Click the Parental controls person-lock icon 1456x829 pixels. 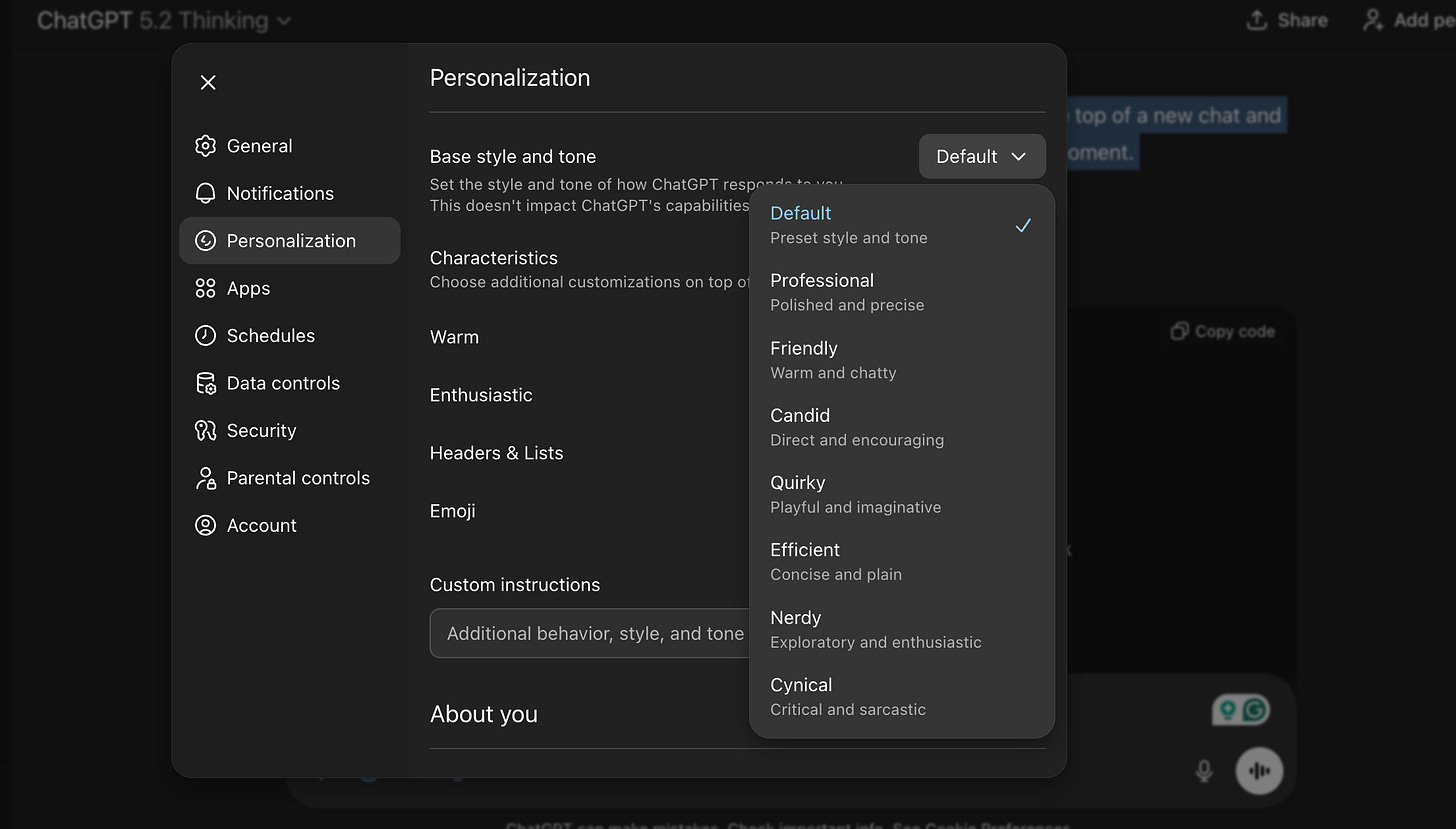point(205,478)
